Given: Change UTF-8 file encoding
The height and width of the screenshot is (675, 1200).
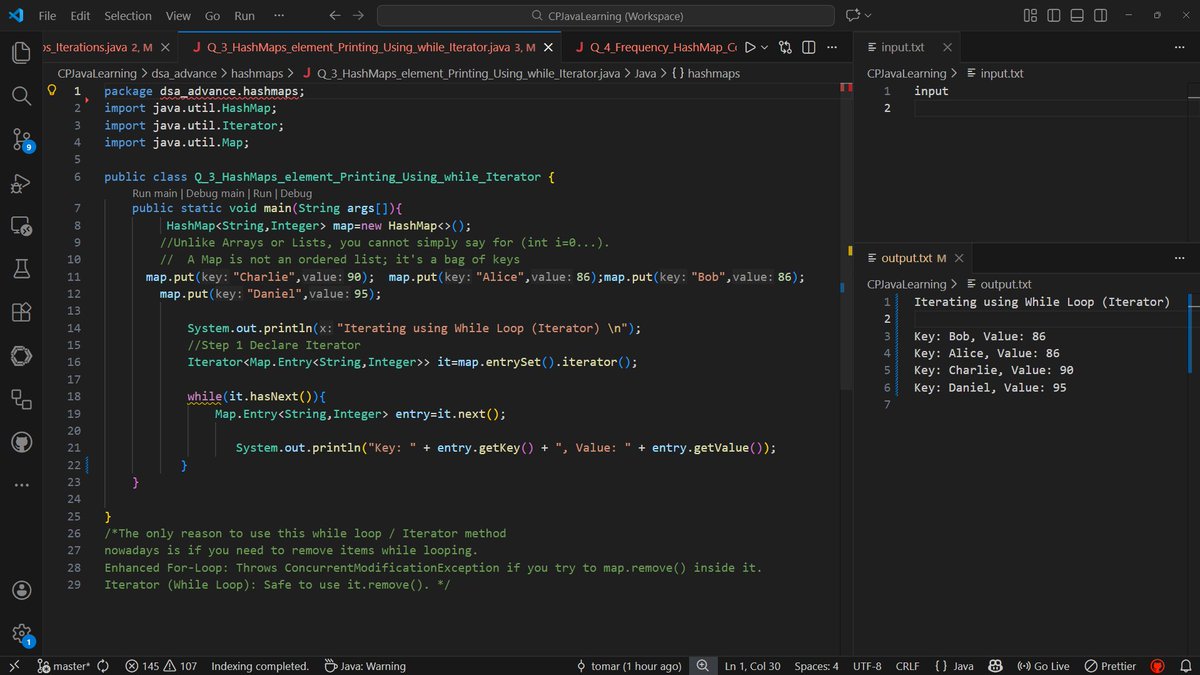Looking at the screenshot, I should point(867,666).
